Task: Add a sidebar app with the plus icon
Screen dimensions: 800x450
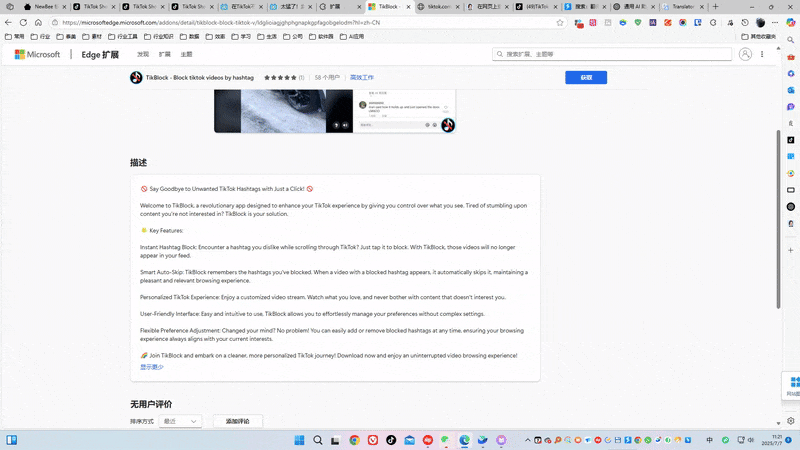Action: click(x=790, y=250)
